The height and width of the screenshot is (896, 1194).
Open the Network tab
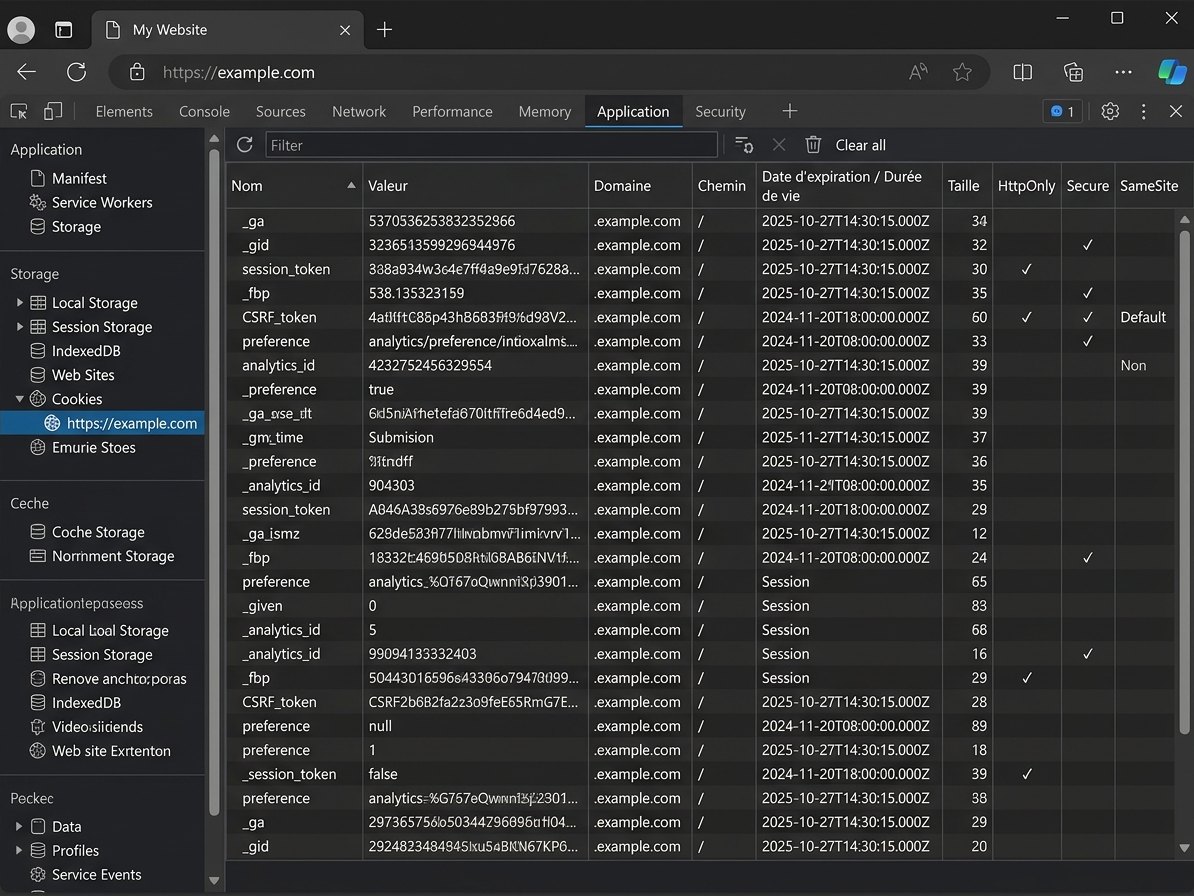coord(359,111)
